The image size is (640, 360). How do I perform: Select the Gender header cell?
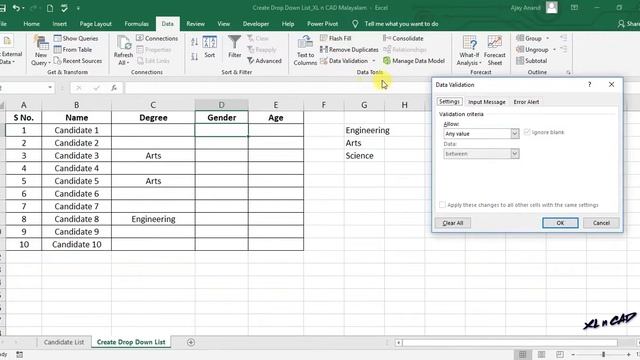pyautogui.click(x=221, y=118)
